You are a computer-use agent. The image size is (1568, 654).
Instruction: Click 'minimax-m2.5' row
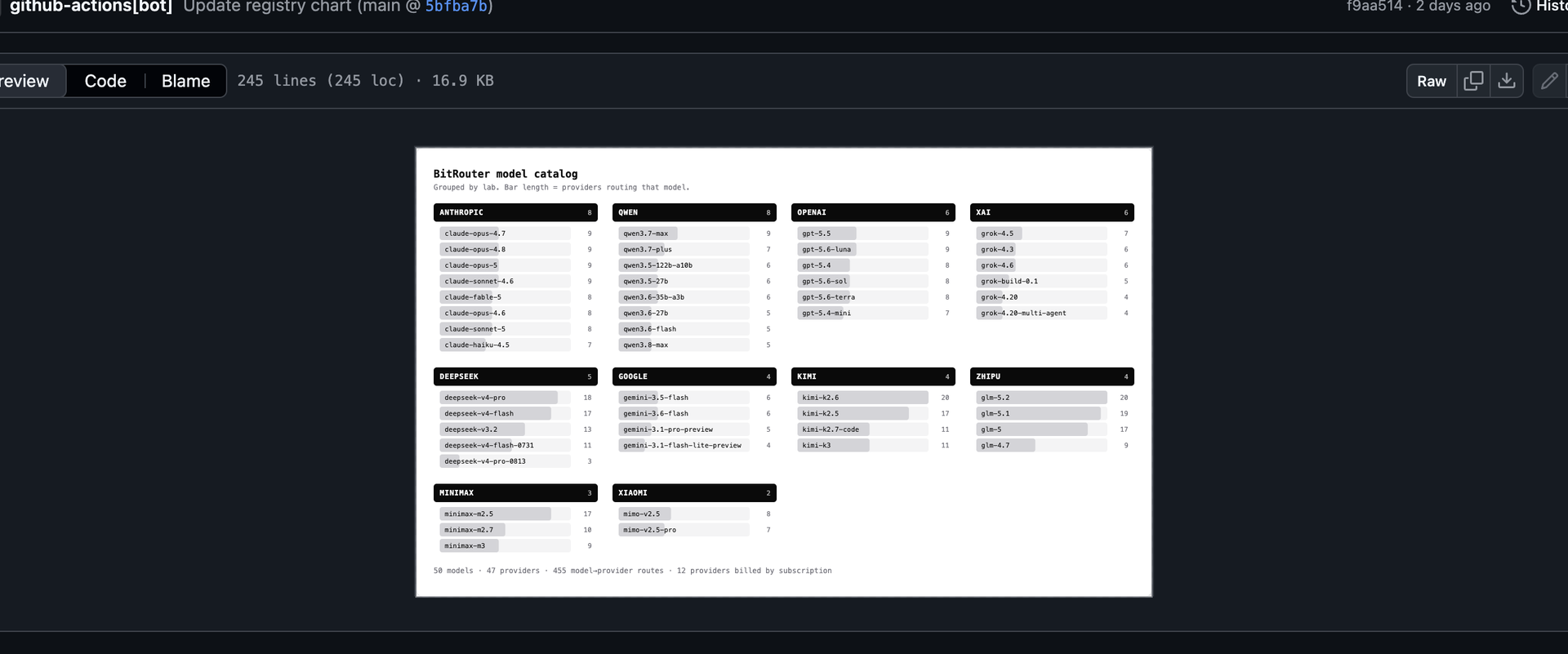515,514
